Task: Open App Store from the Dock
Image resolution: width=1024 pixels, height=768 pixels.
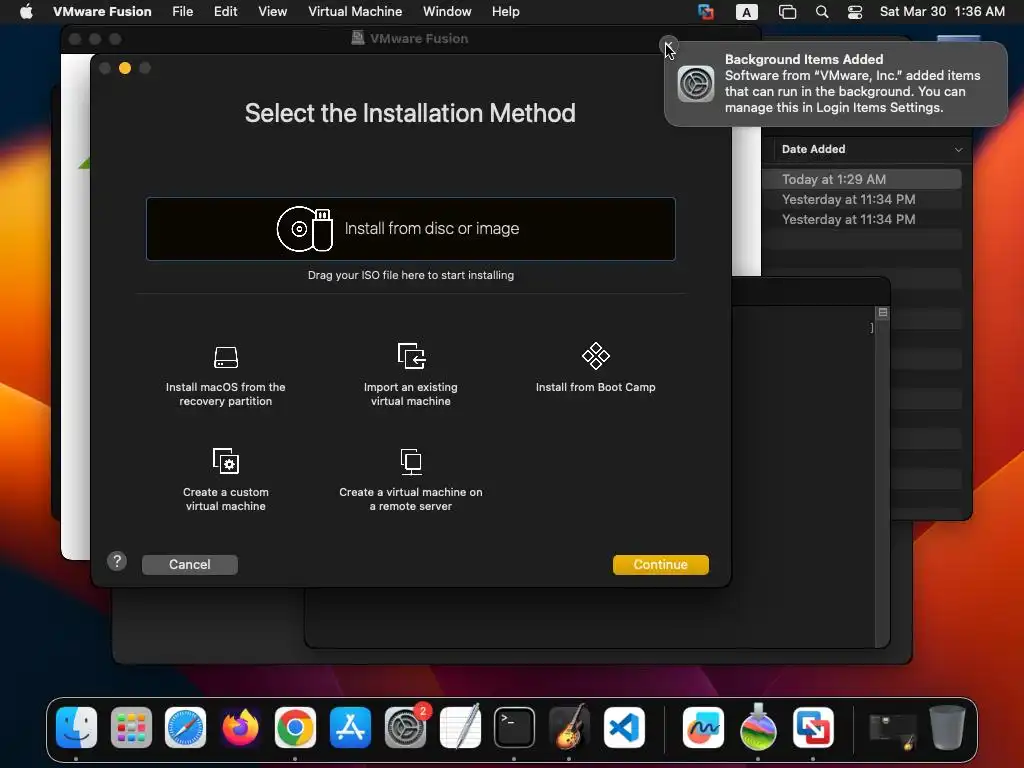Action: click(x=350, y=727)
